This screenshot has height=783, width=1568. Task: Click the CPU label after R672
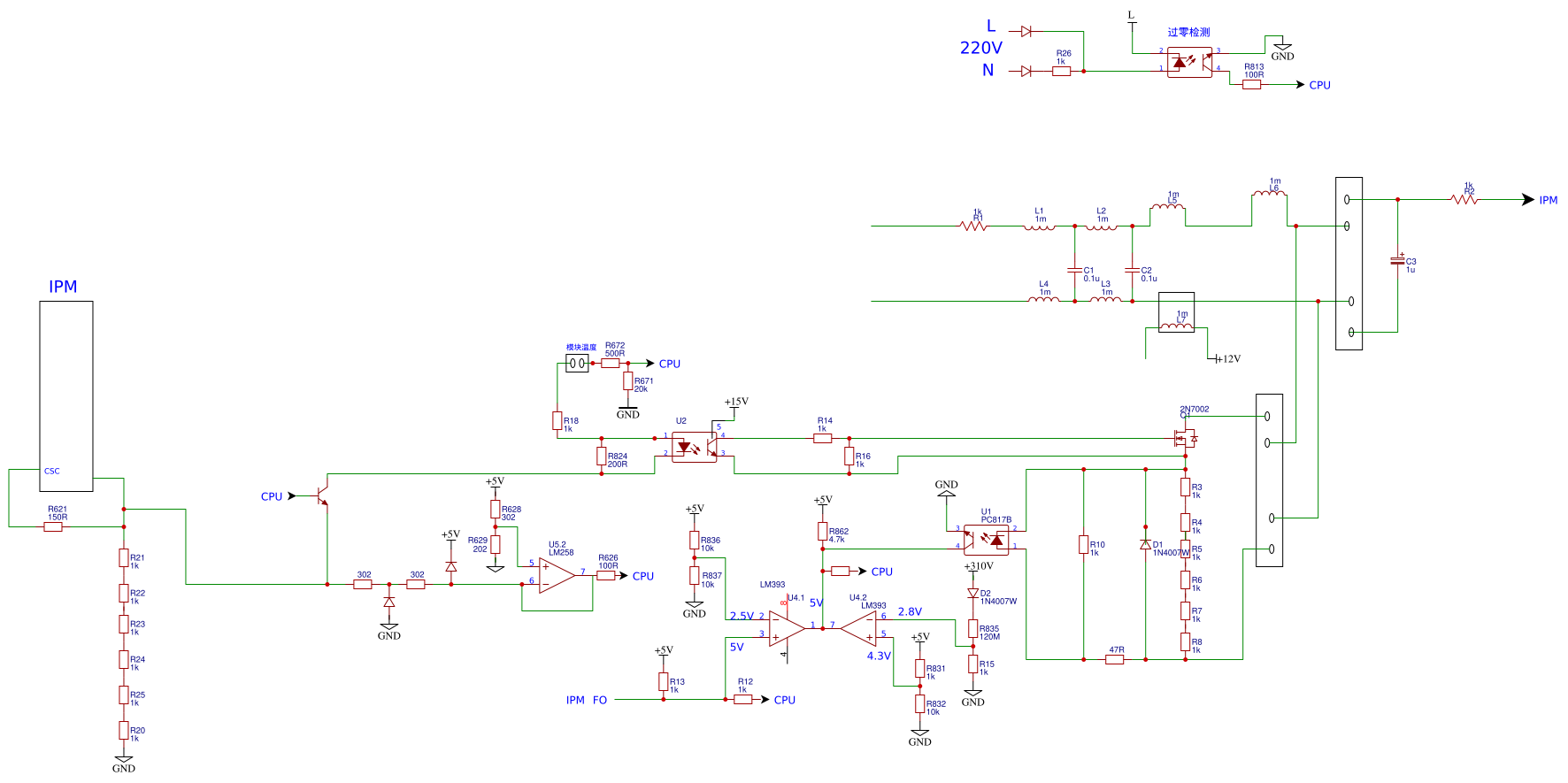point(670,364)
